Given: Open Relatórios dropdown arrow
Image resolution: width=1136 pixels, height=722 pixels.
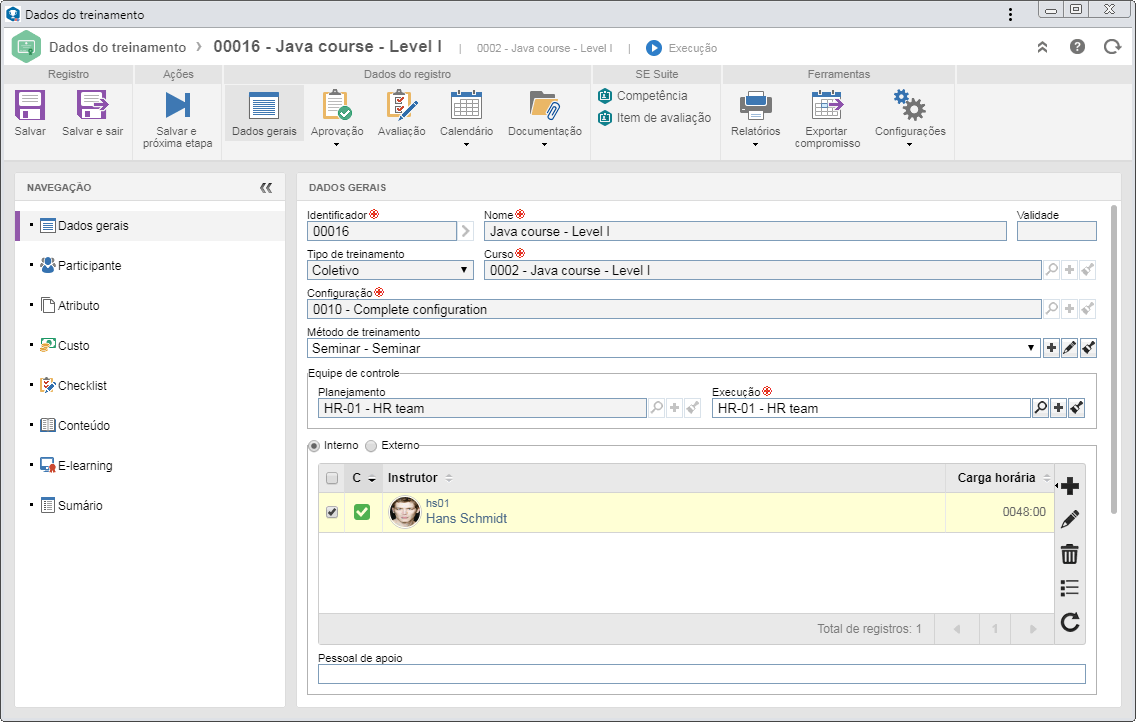Looking at the screenshot, I should [x=755, y=145].
